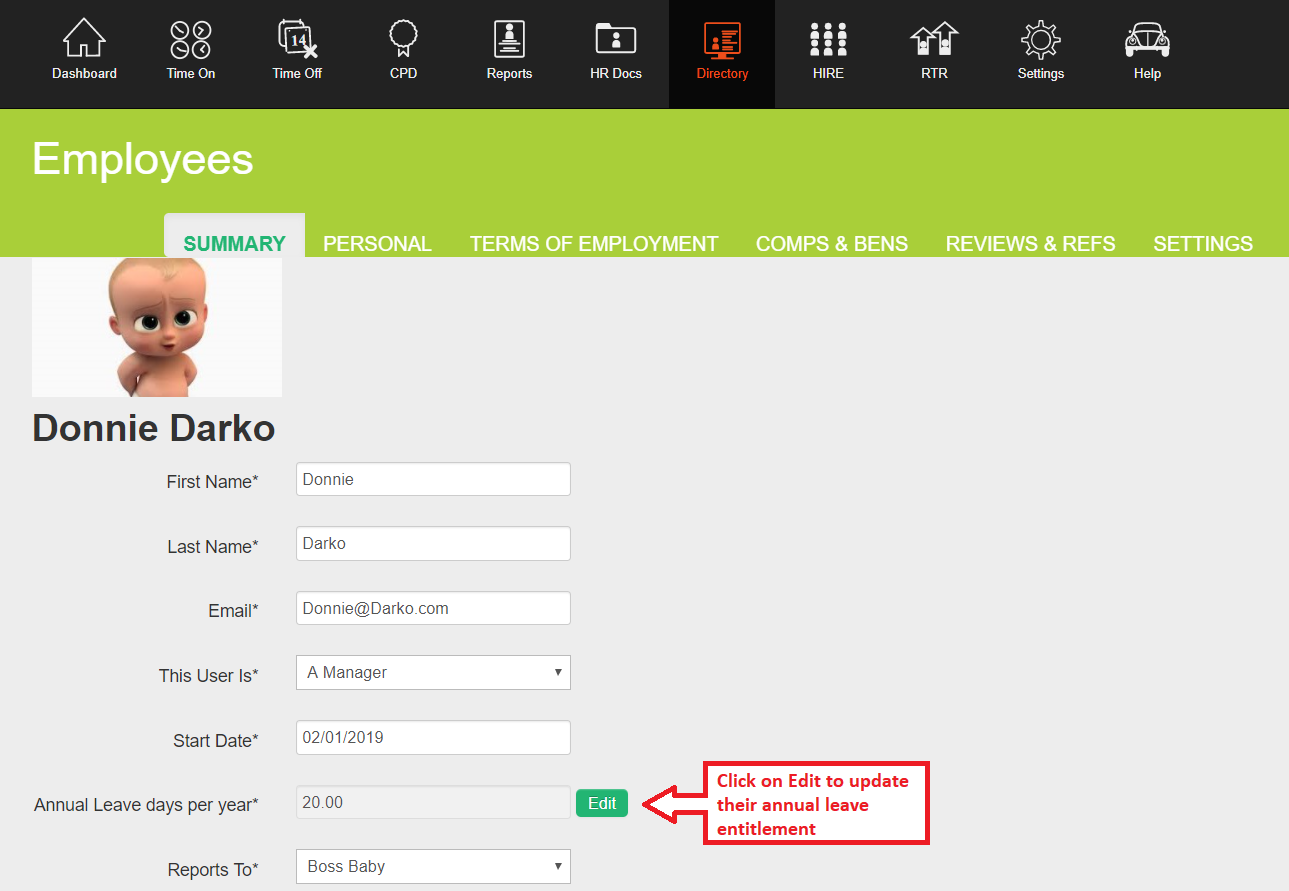Select the Directory icon
Viewport: 1289px width, 891px height.
[x=722, y=40]
